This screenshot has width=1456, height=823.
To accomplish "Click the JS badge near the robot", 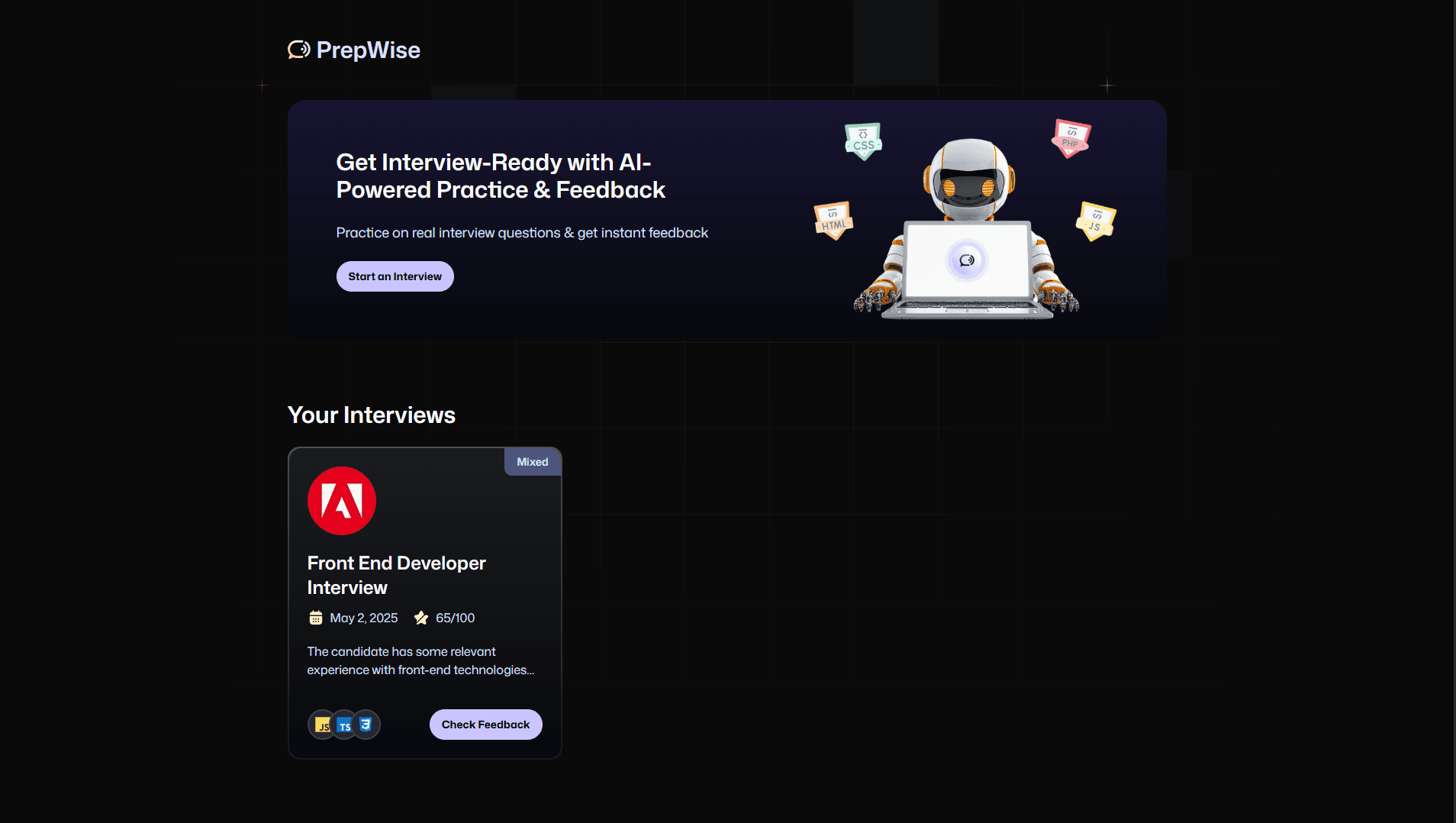I will (1096, 221).
